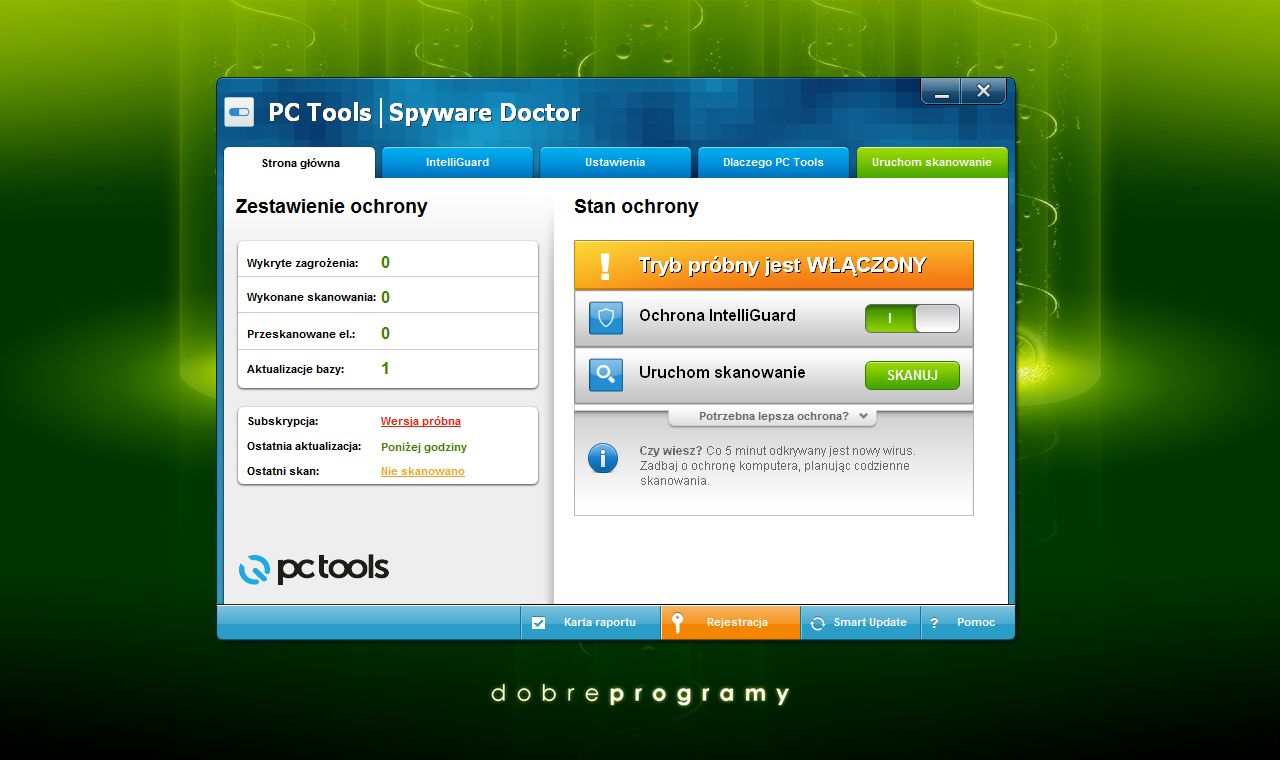Open the IntelliGuard tab
1280x760 pixels.
point(457,162)
